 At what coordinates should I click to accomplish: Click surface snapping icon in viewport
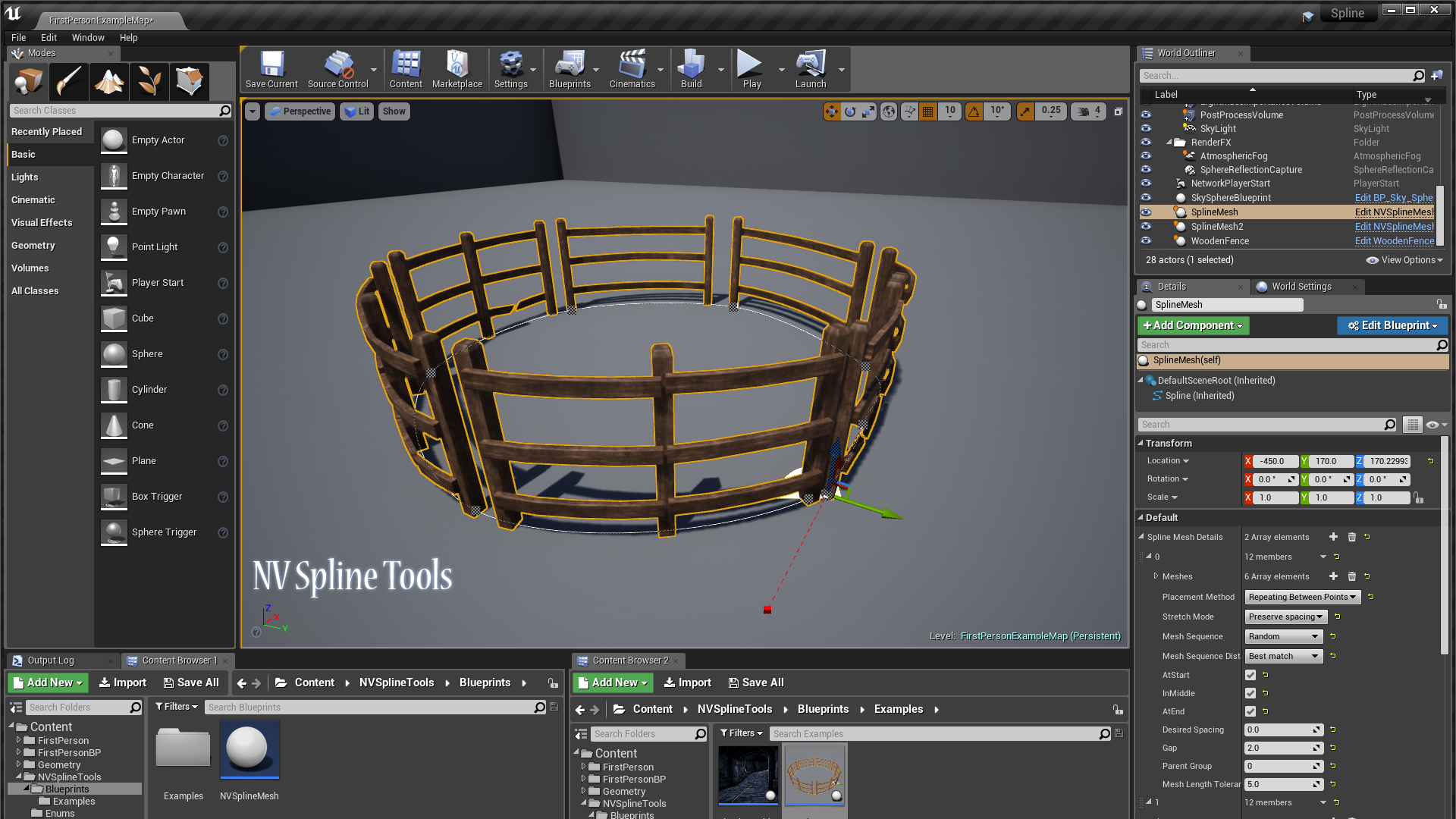(909, 111)
